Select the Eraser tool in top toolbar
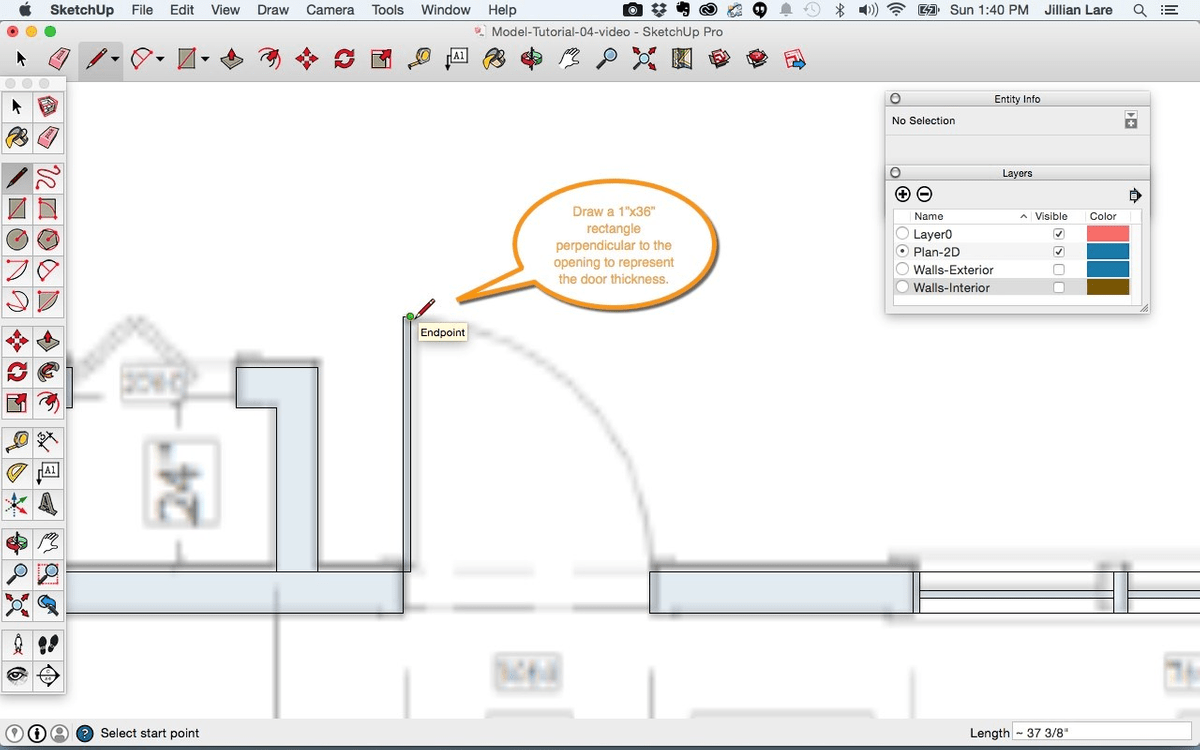 (59, 60)
